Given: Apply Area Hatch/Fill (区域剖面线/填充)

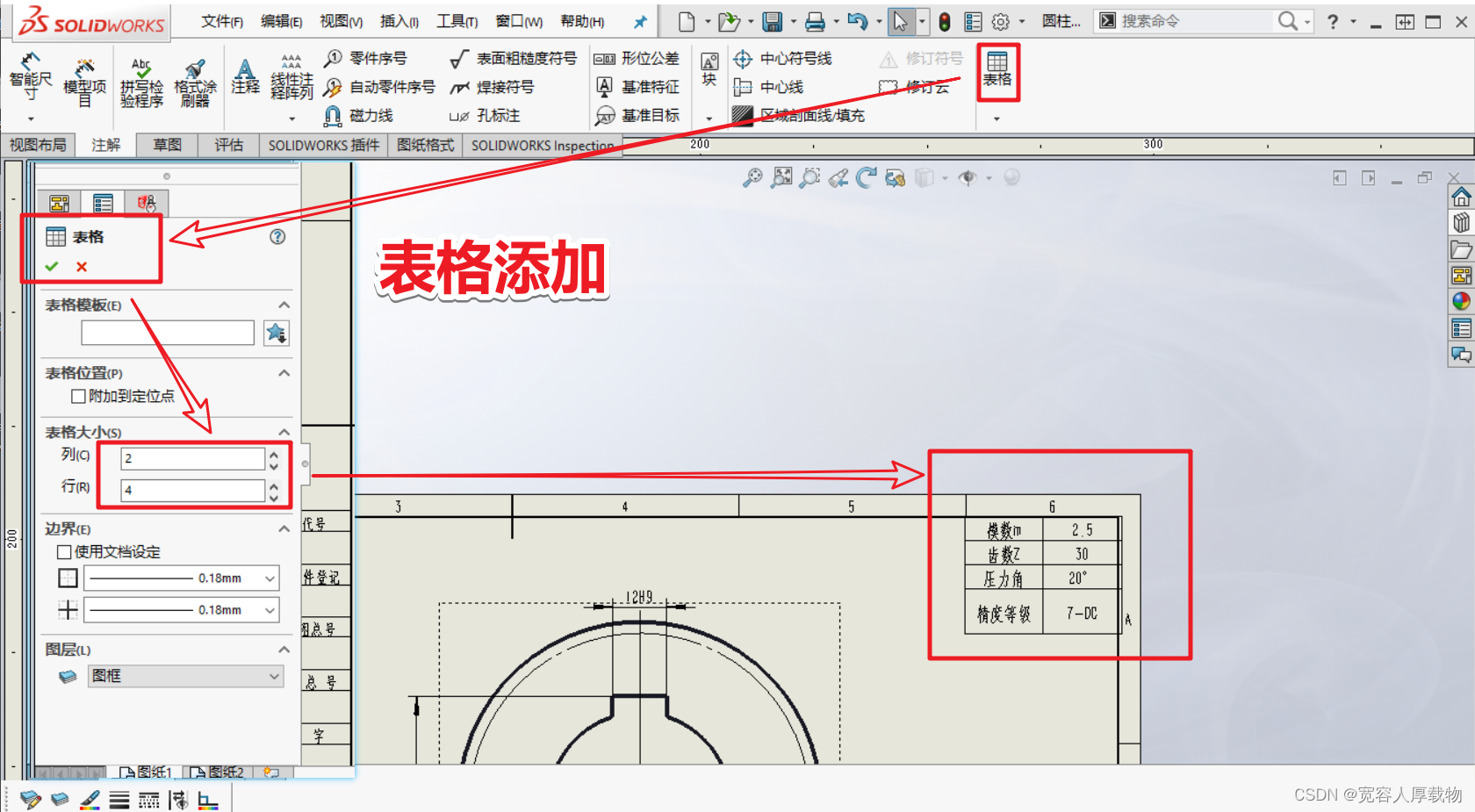Looking at the screenshot, I should pos(798,115).
